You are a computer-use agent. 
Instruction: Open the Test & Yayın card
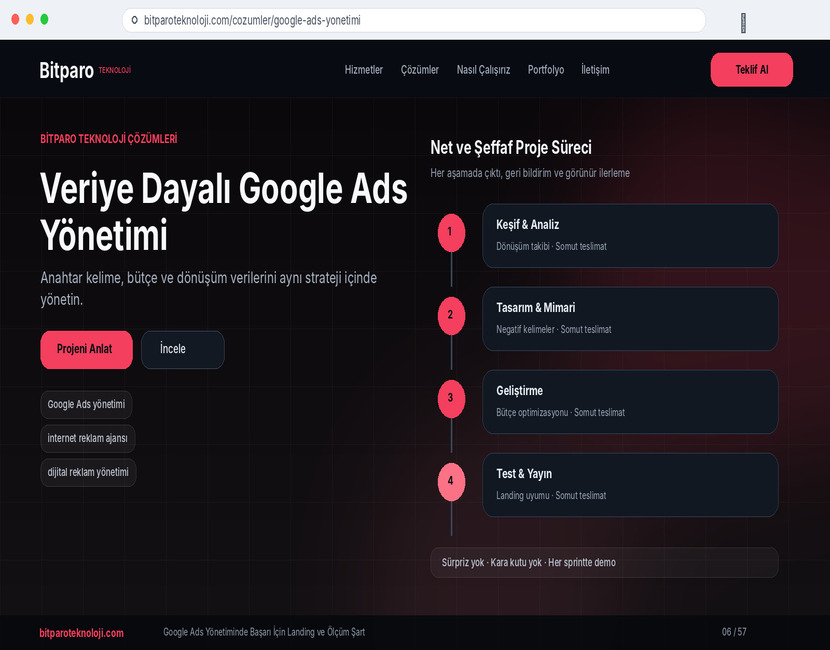(630, 485)
